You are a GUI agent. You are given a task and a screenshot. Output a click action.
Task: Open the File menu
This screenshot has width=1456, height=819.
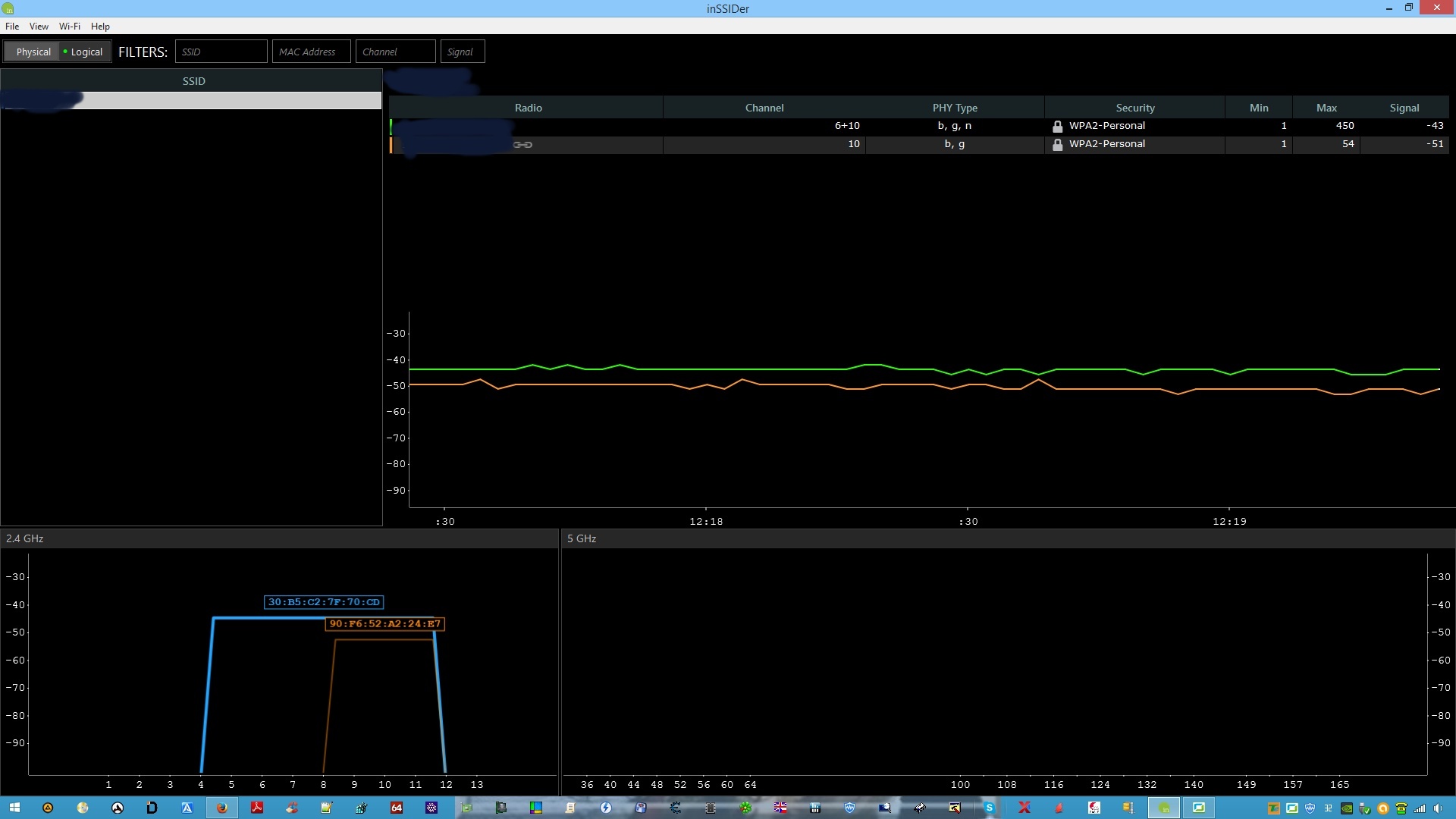pyautogui.click(x=12, y=26)
